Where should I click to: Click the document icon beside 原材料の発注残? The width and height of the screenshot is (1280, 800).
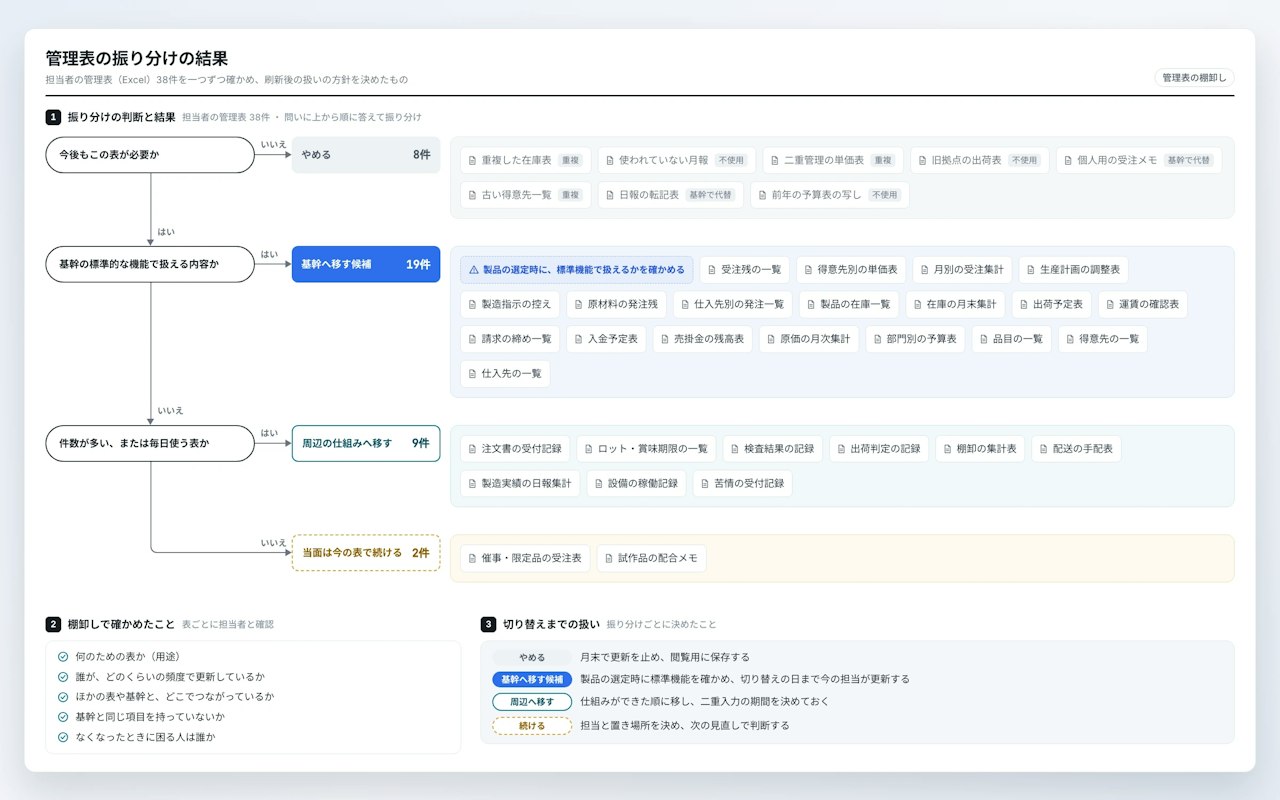[578, 304]
